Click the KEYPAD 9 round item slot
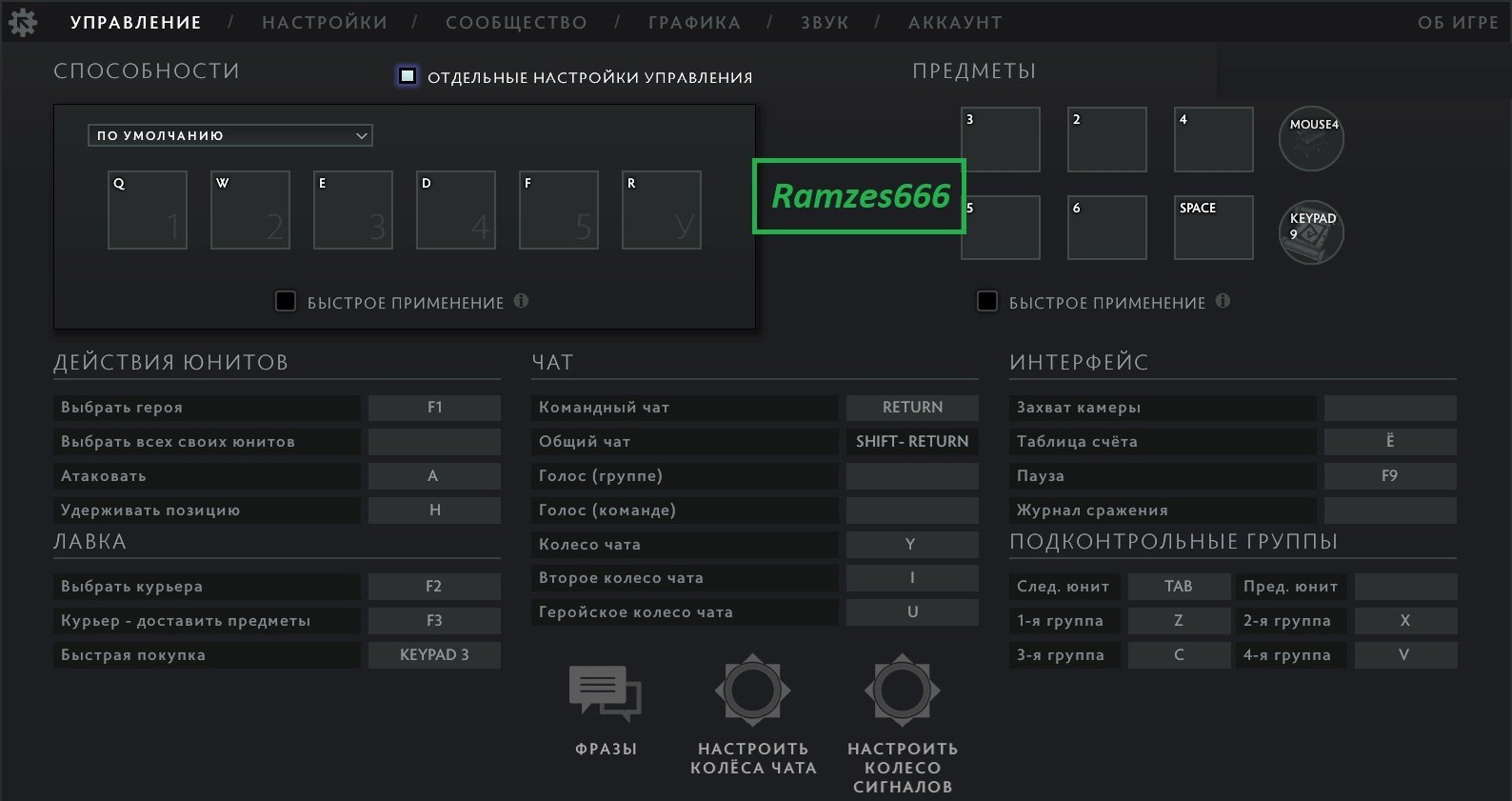 pyautogui.click(x=1311, y=231)
